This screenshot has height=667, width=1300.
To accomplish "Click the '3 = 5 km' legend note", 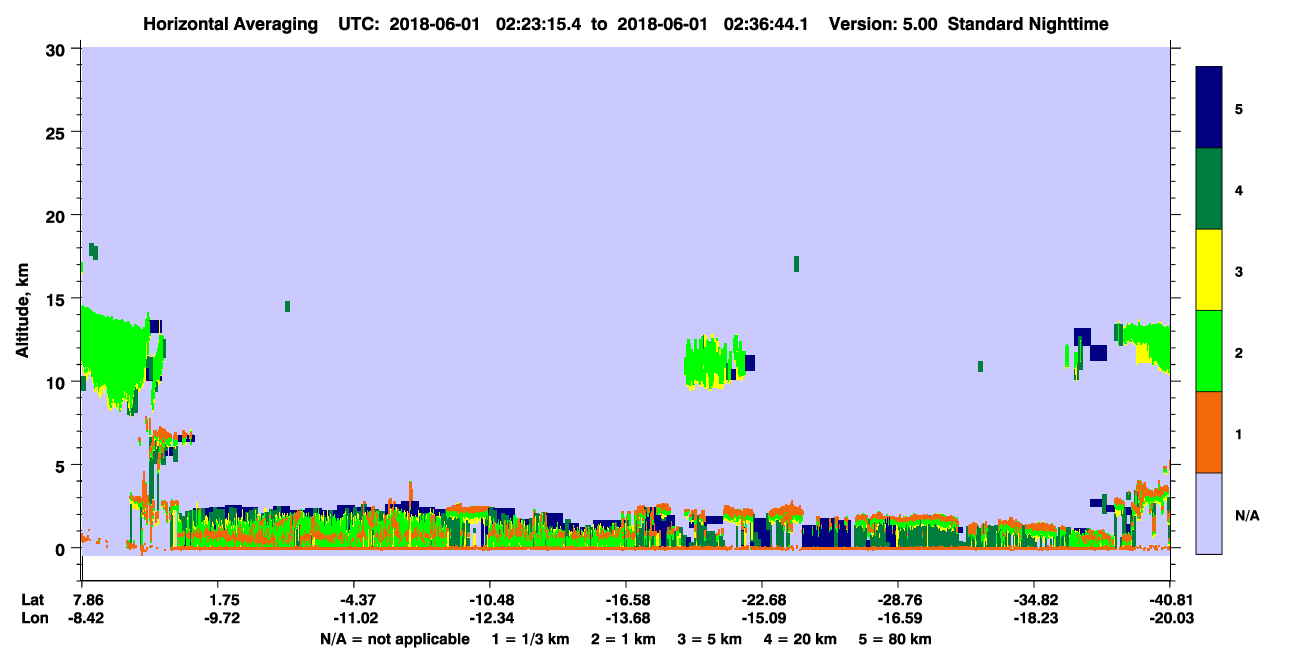I will [x=710, y=639].
